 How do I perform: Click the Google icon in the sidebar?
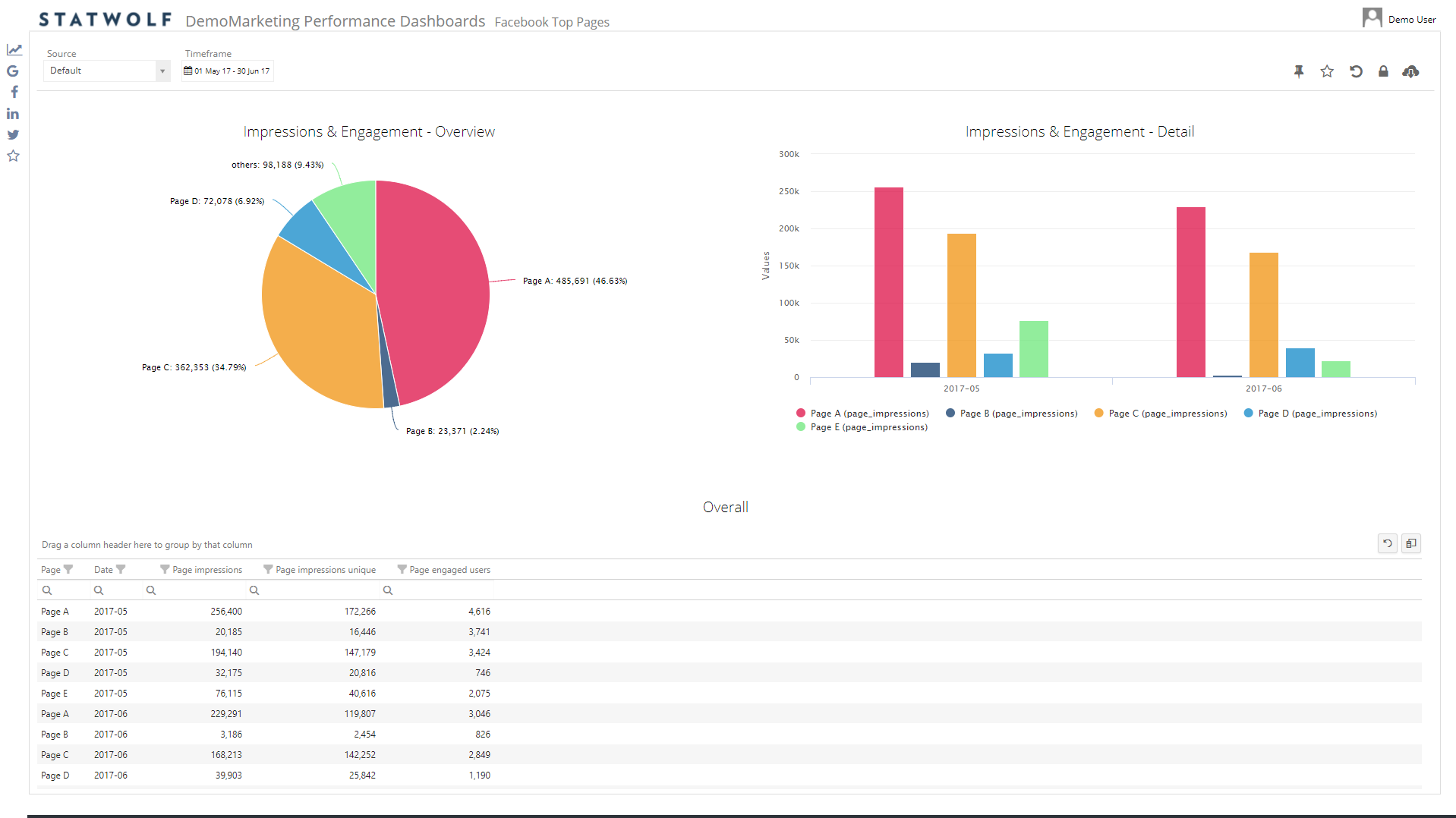tap(13, 71)
